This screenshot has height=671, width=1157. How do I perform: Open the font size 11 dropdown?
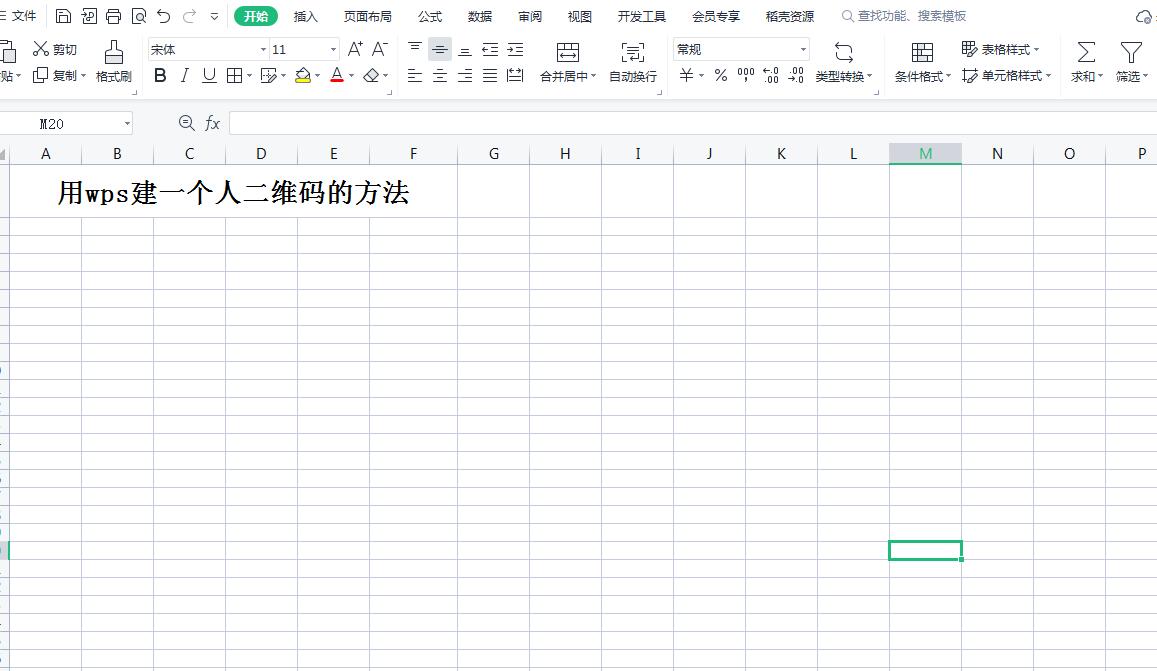coord(334,49)
